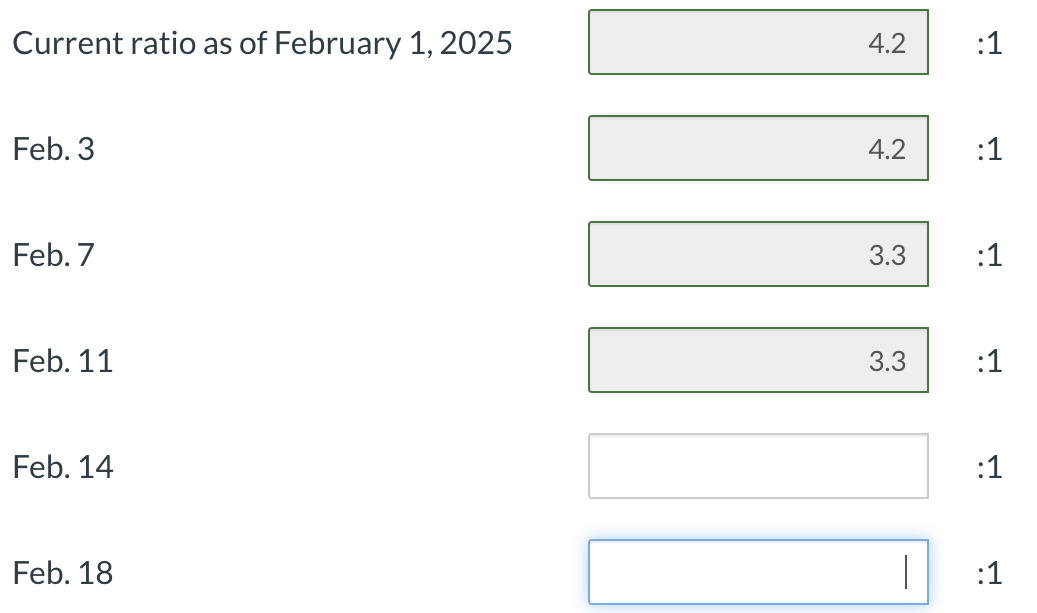Select the Feb. 11 ratio input showing 3.3
The image size is (1037, 613).
(x=758, y=360)
